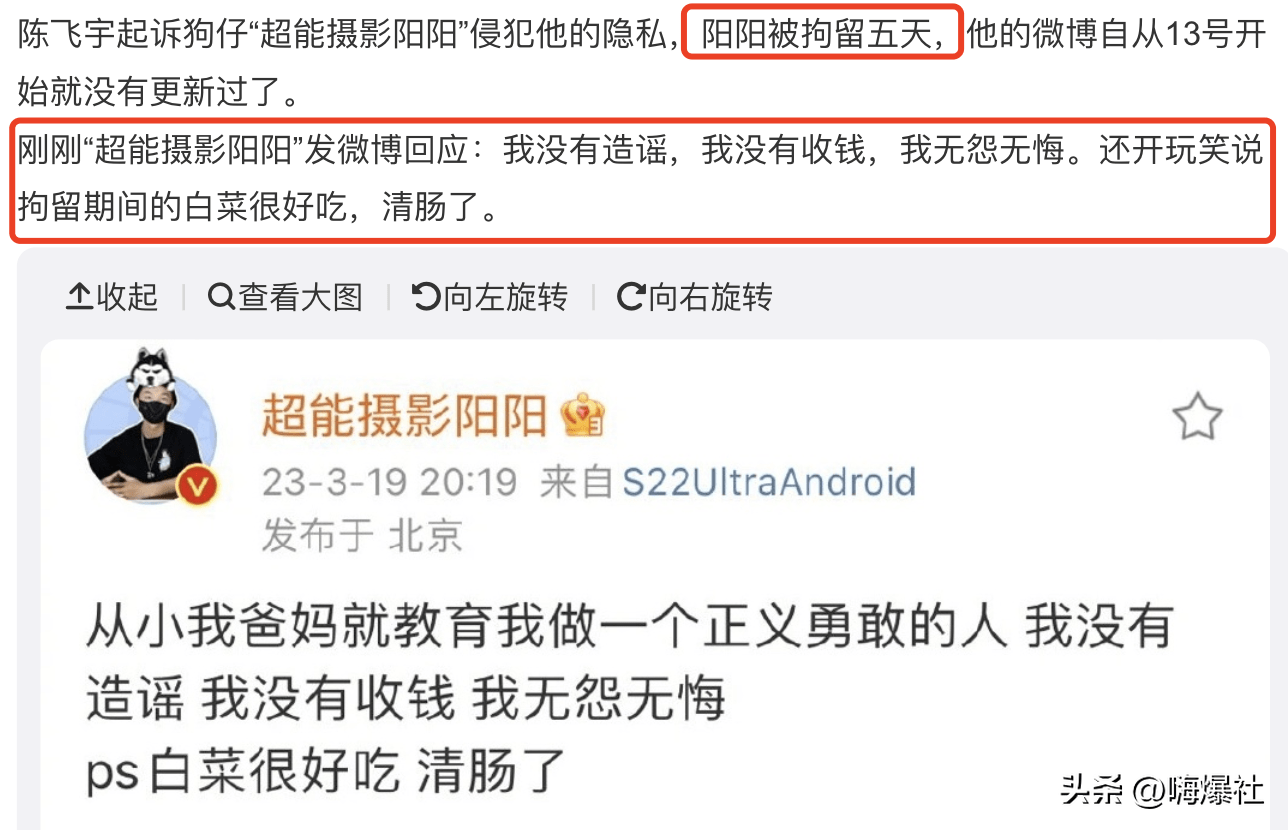The width and height of the screenshot is (1288, 830).
Task: Click the 发布于 北京 location text
Action: [x=362, y=536]
